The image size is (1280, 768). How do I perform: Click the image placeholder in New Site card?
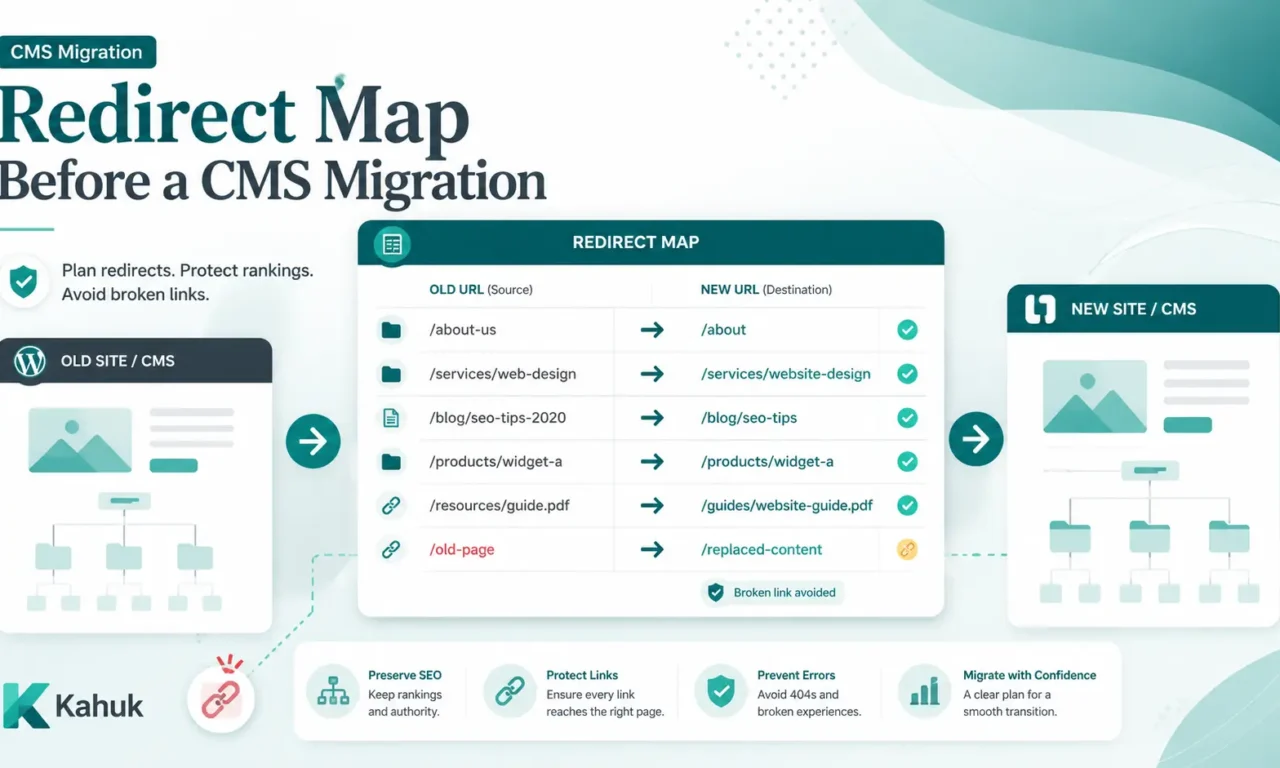click(x=1094, y=397)
